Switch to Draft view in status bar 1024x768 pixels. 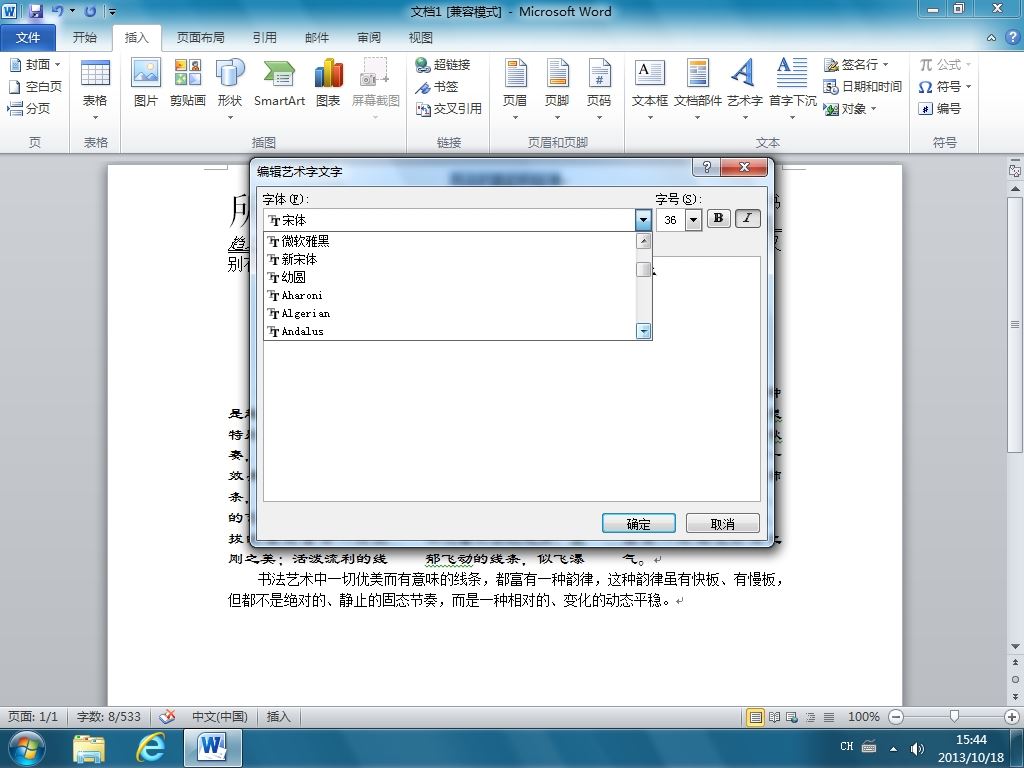829,717
